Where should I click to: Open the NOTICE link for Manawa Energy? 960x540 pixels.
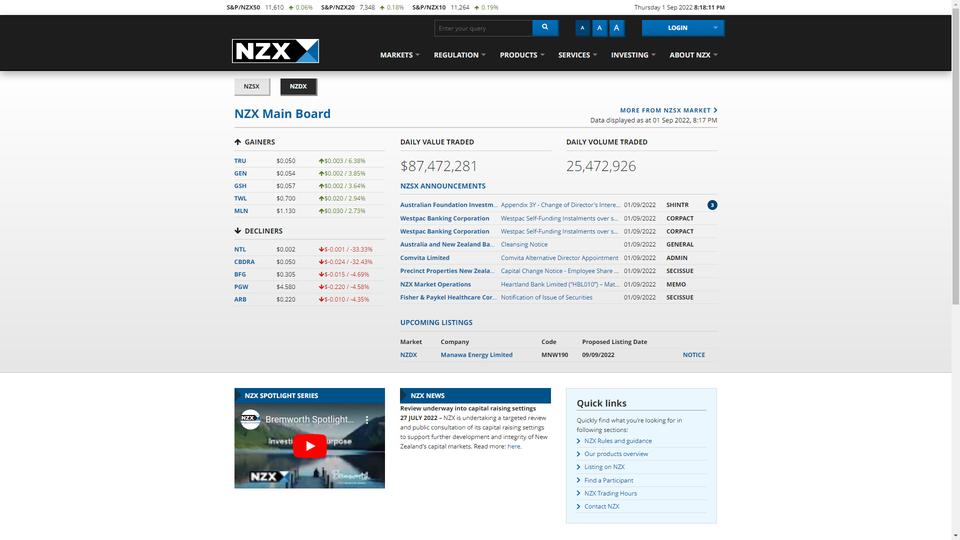tap(694, 355)
